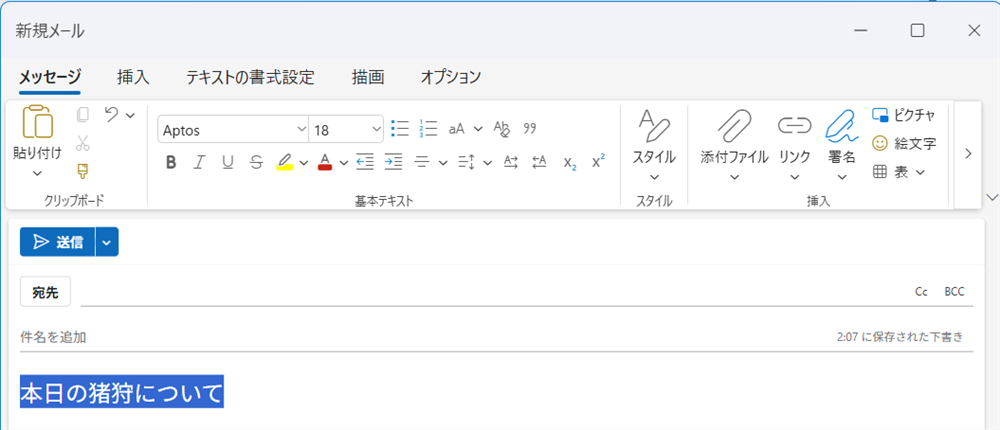Click the selected text 本日の猪狩について
The height and width of the screenshot is (430, 1000).
[122, 392]
